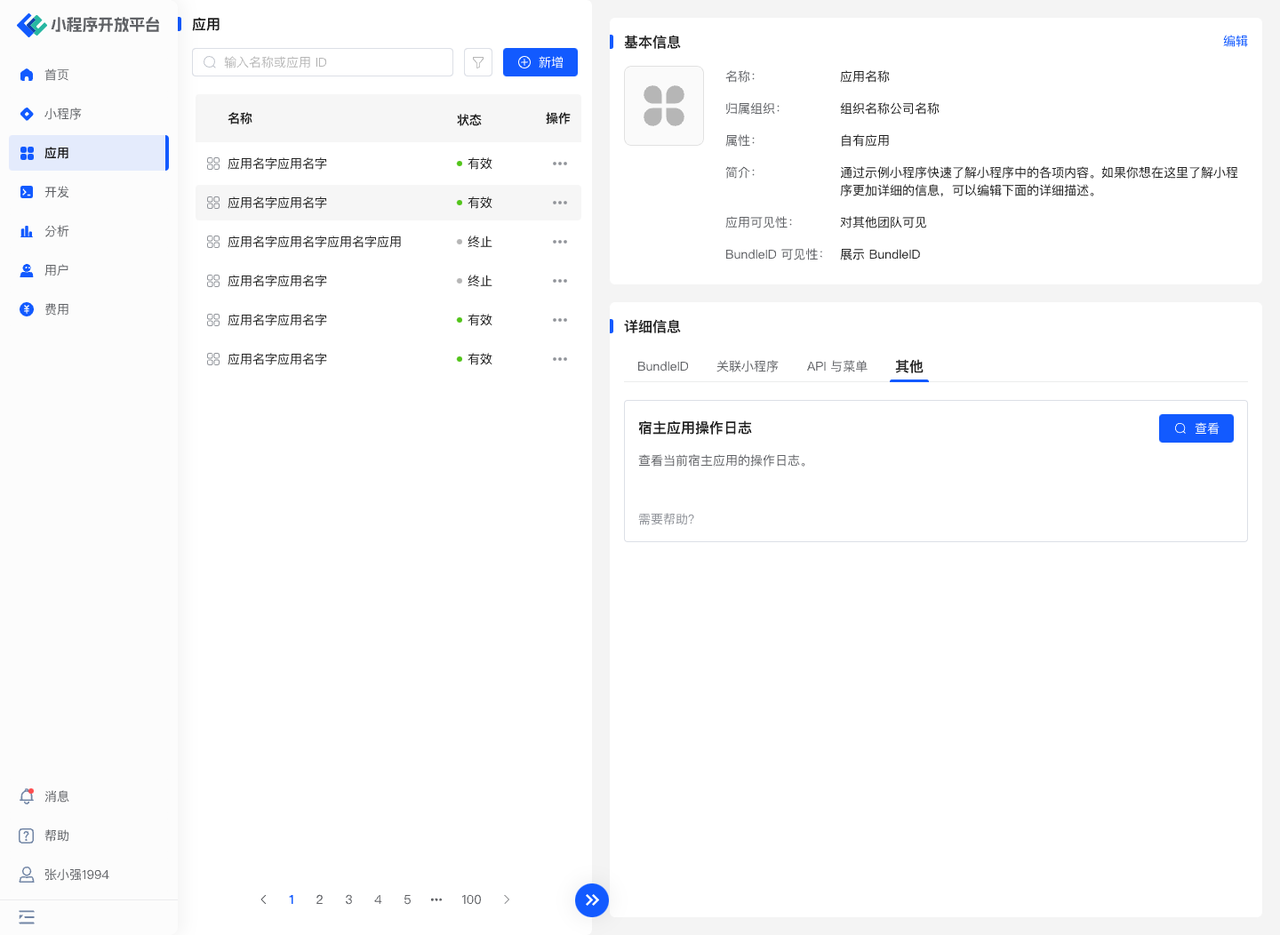1280x935 pixels.
Task: Focus the name or app ID search field
Action: 330,62
